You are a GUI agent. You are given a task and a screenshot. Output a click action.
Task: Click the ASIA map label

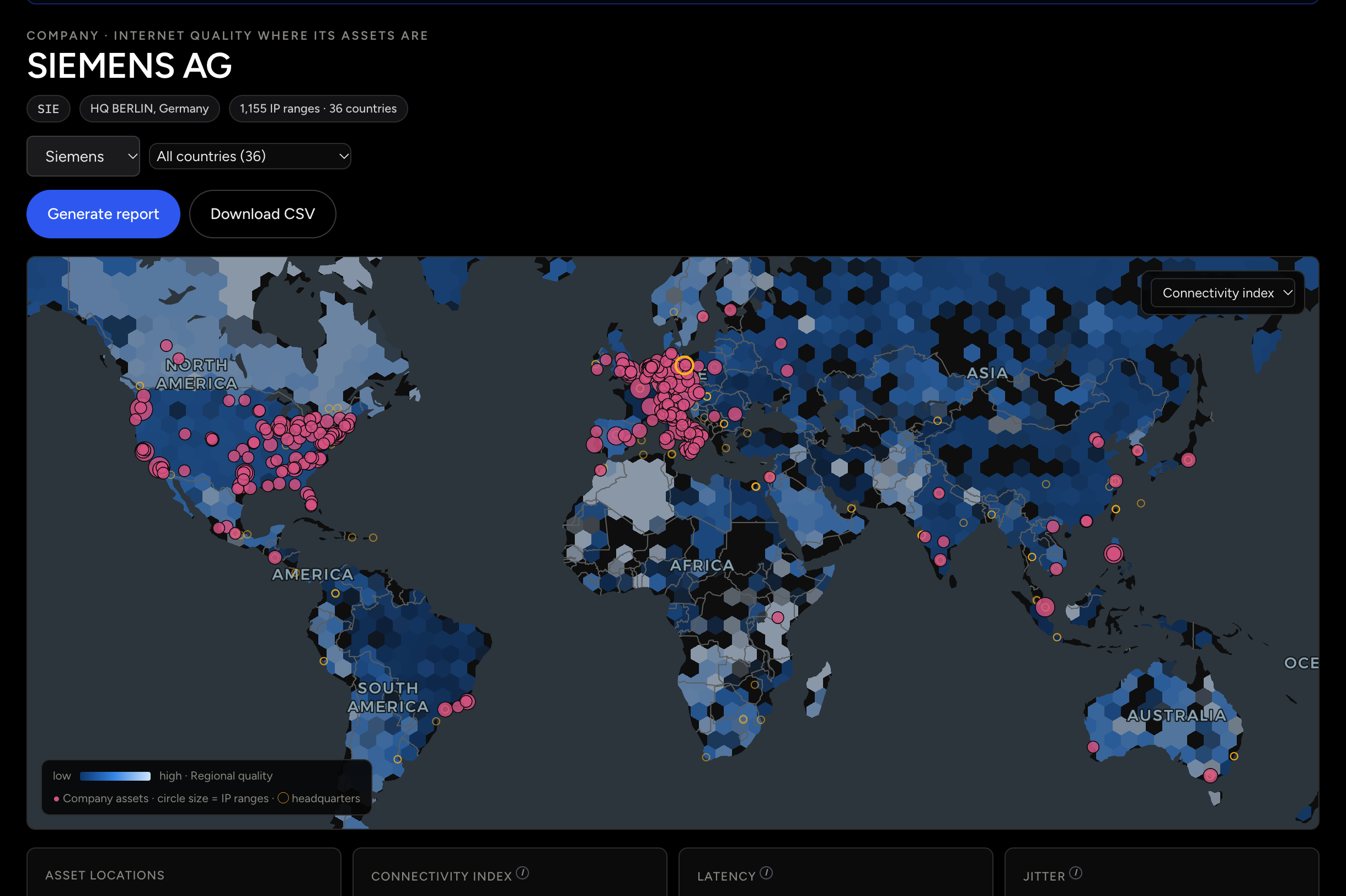click(x=987, y=372)
